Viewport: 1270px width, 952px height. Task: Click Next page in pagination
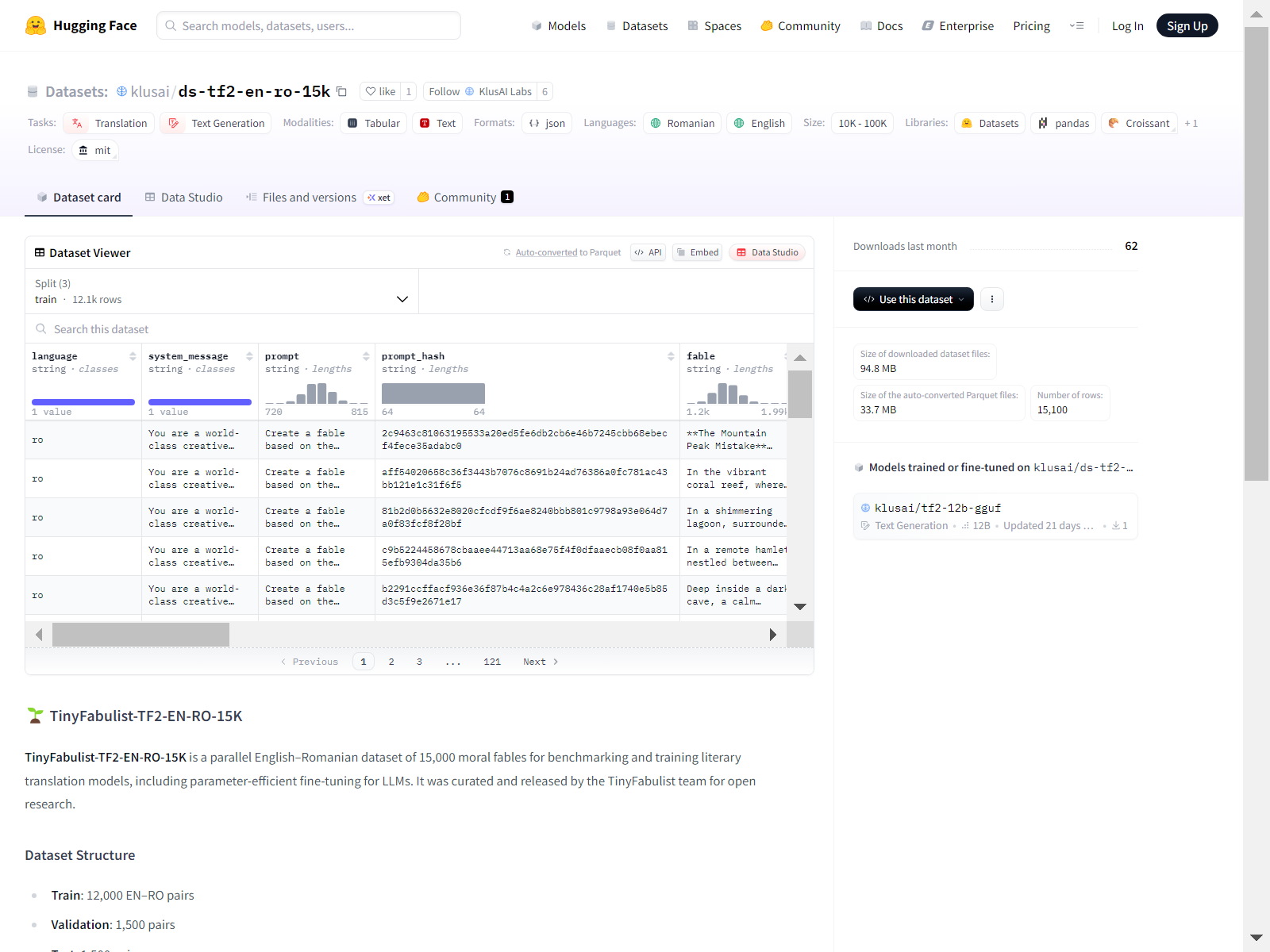pos(541,662)
